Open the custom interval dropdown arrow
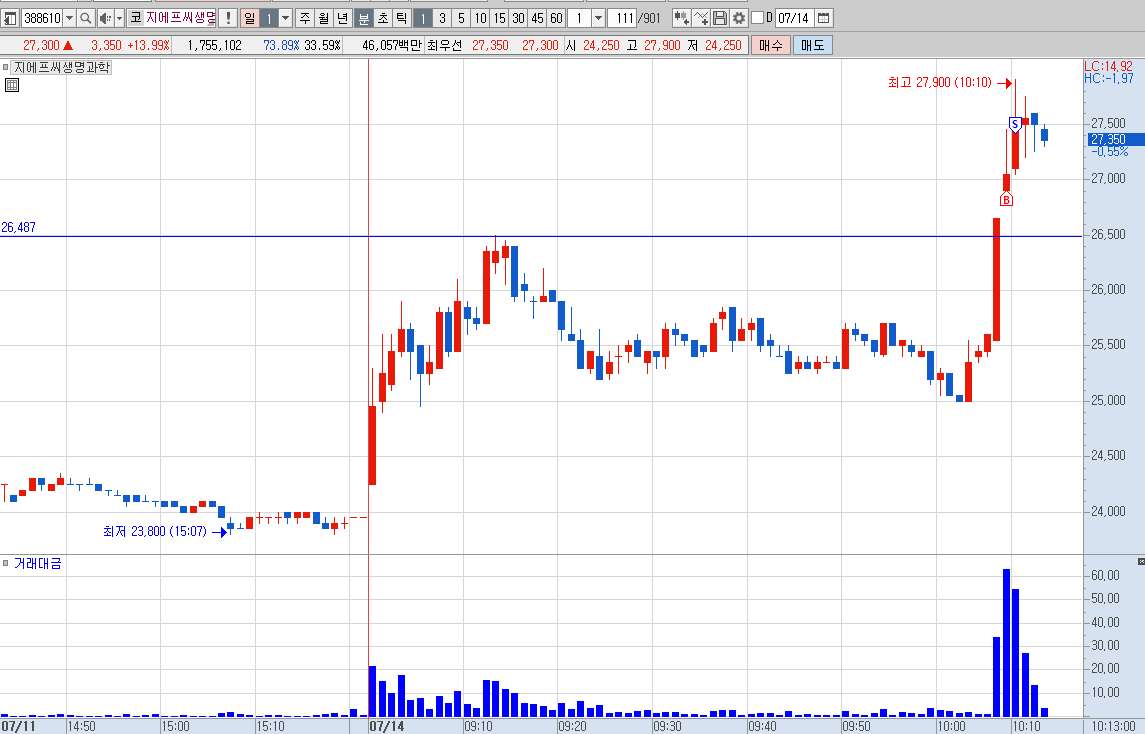 point(598,18)
